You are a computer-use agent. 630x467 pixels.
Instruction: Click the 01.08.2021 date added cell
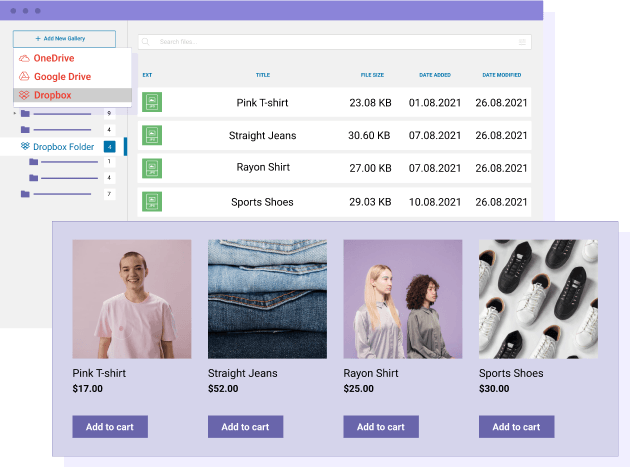point(435,103)
